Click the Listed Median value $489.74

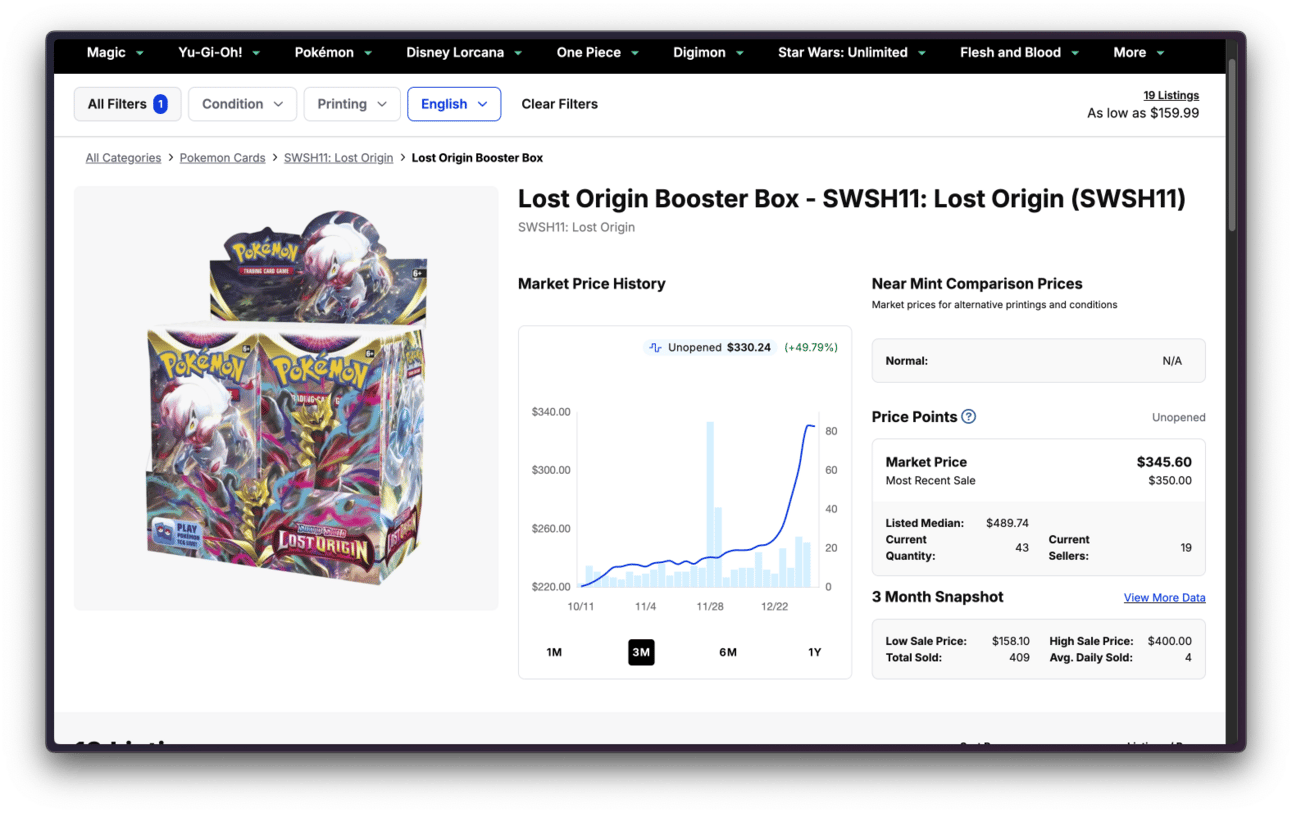(x=1007, y=523)
